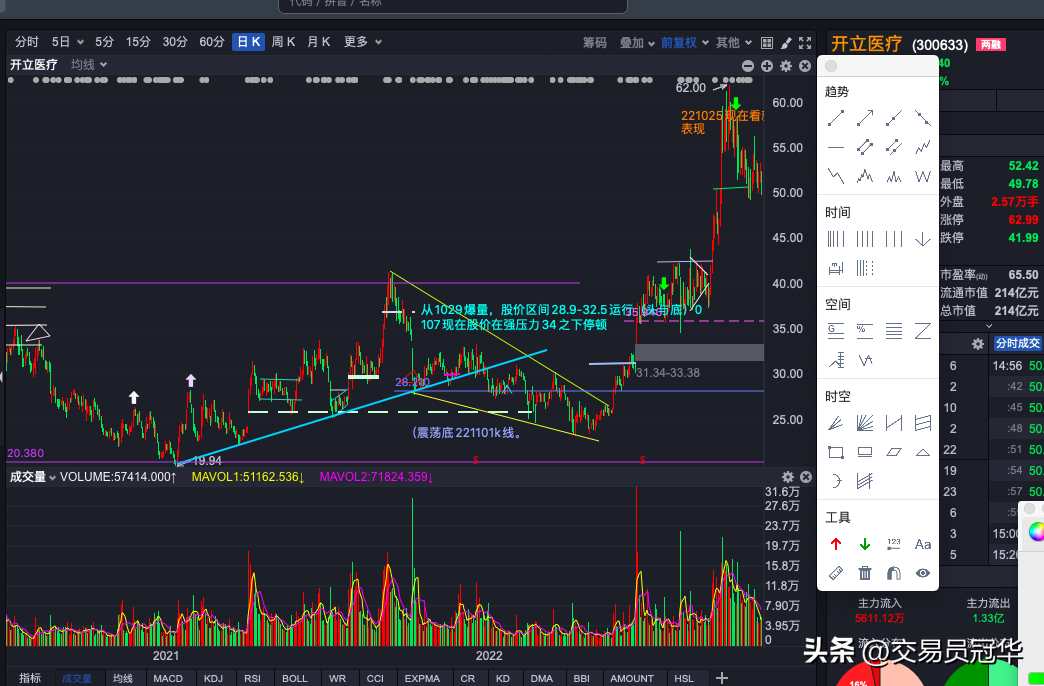Close the volume indicator panel
Screen dimensions: 1044x686
tap(806, 477)
